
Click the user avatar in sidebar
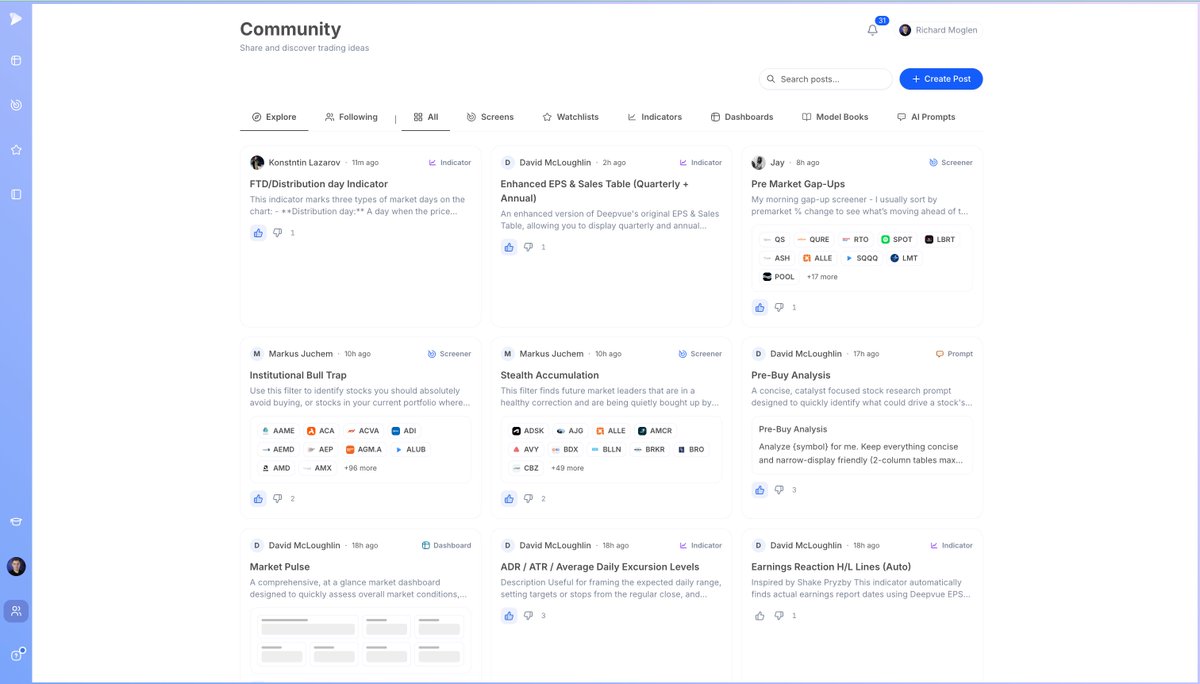tap(16, 567)
